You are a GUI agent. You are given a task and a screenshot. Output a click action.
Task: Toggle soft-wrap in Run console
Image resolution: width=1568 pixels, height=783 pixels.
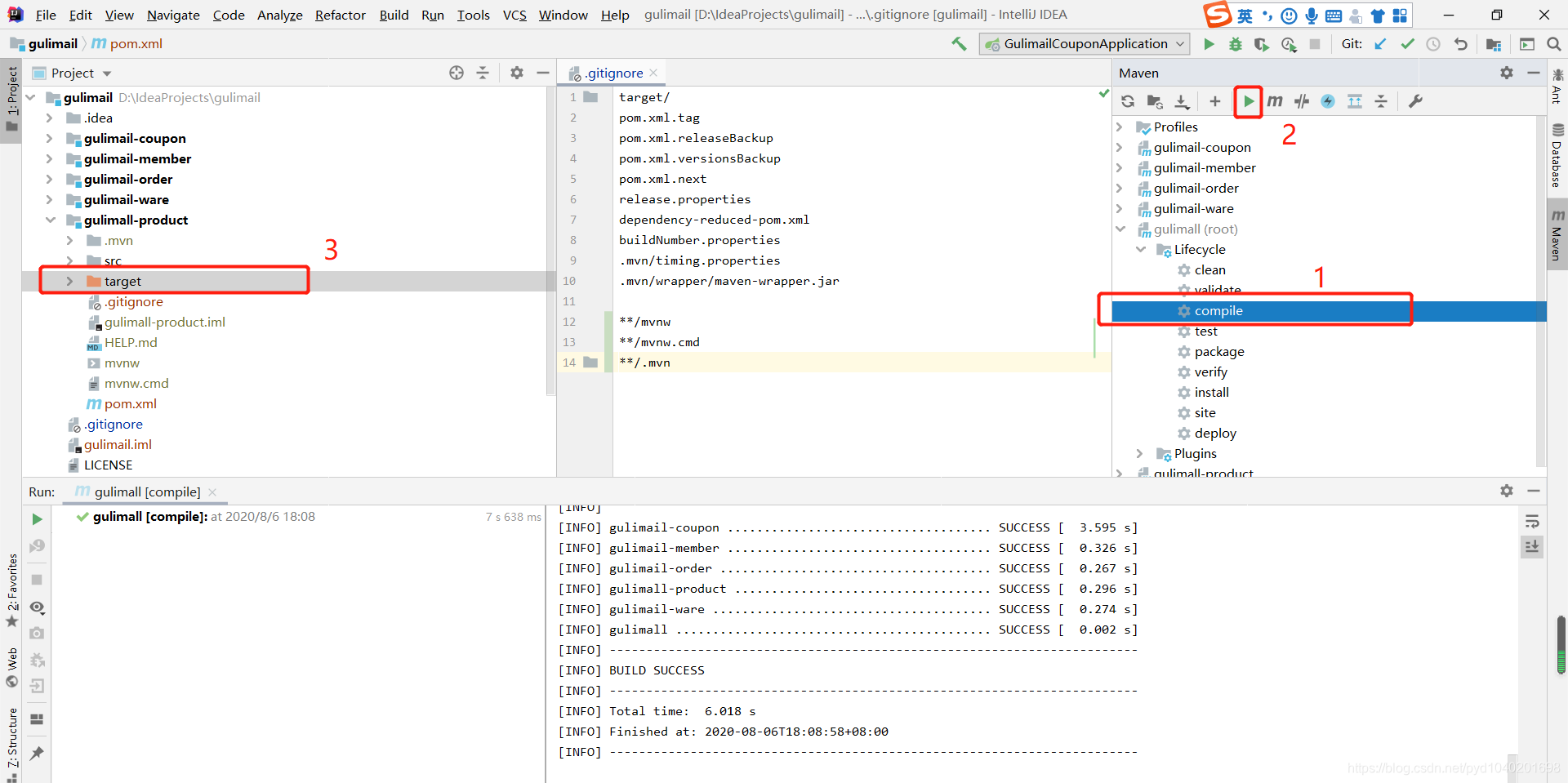coord(1532,521)
